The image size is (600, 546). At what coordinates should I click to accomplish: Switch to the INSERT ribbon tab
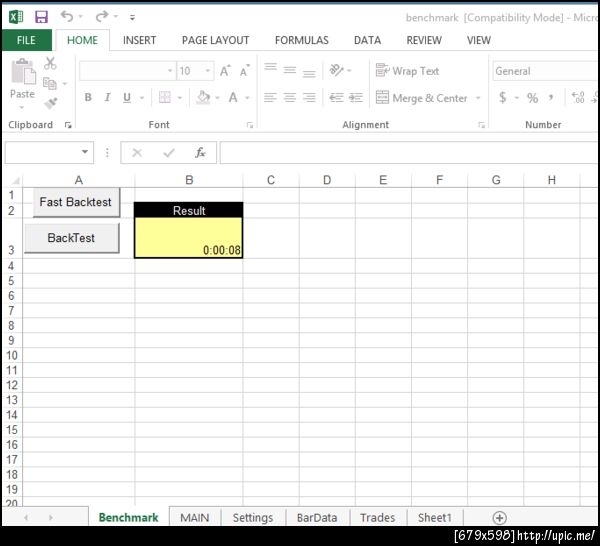(139, 40)
